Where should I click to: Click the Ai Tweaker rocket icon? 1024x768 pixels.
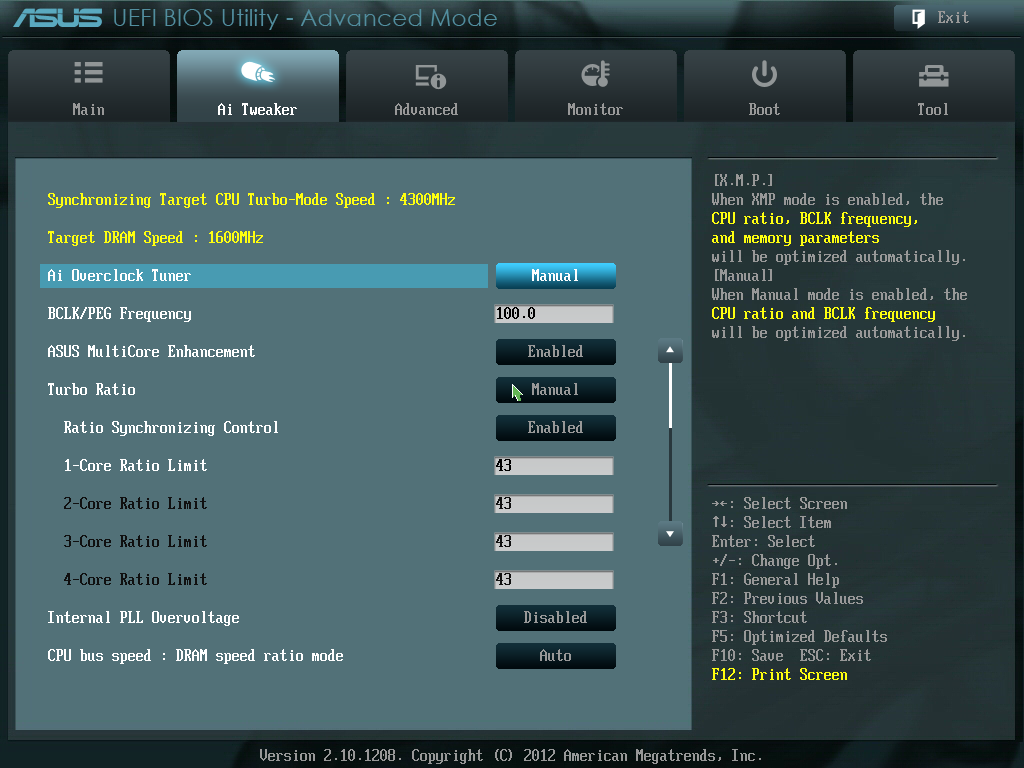pos(257,72)
